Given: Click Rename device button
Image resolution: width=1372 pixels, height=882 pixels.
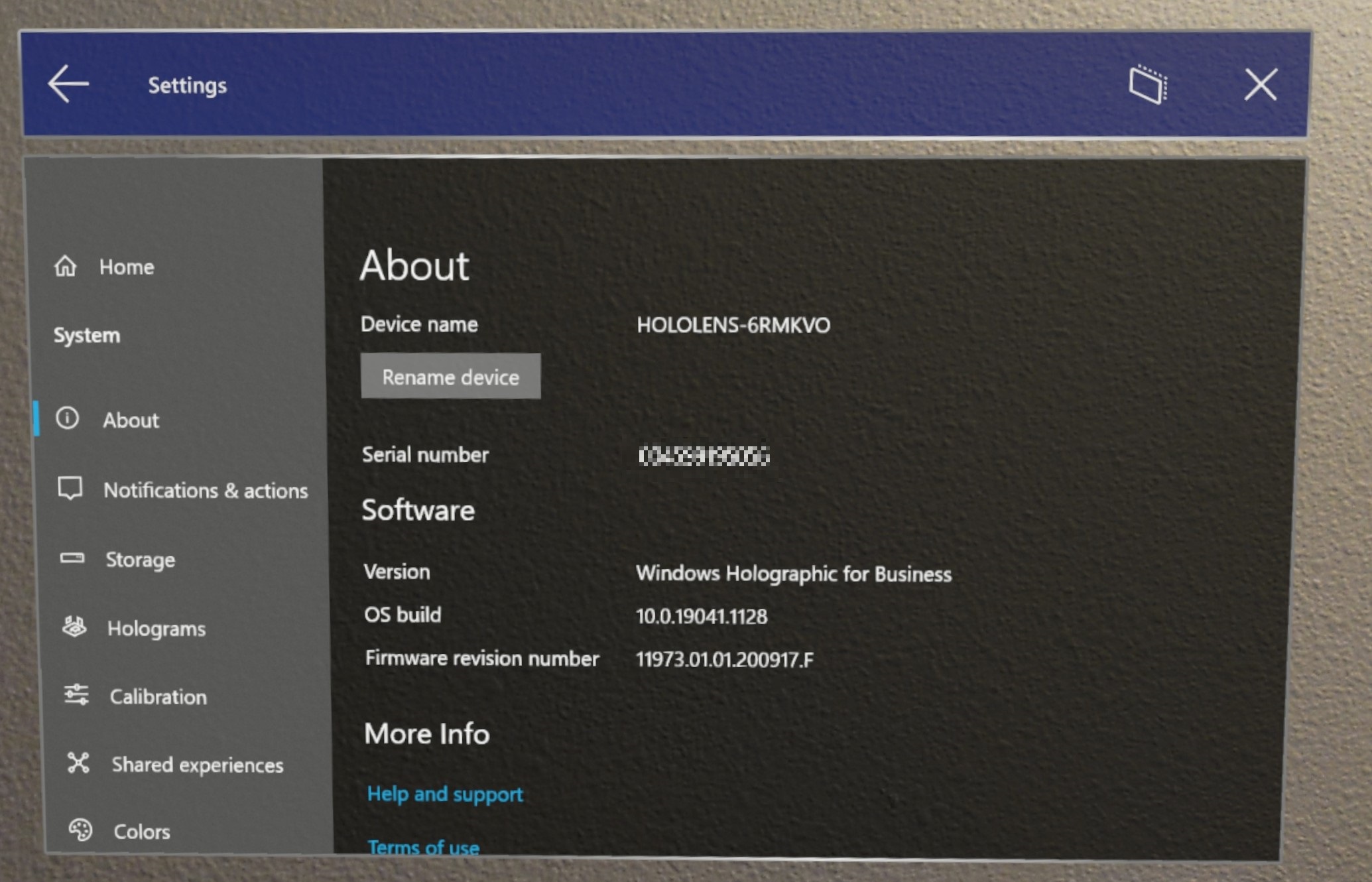Looking at the screenshot, I should pos(451,377).
